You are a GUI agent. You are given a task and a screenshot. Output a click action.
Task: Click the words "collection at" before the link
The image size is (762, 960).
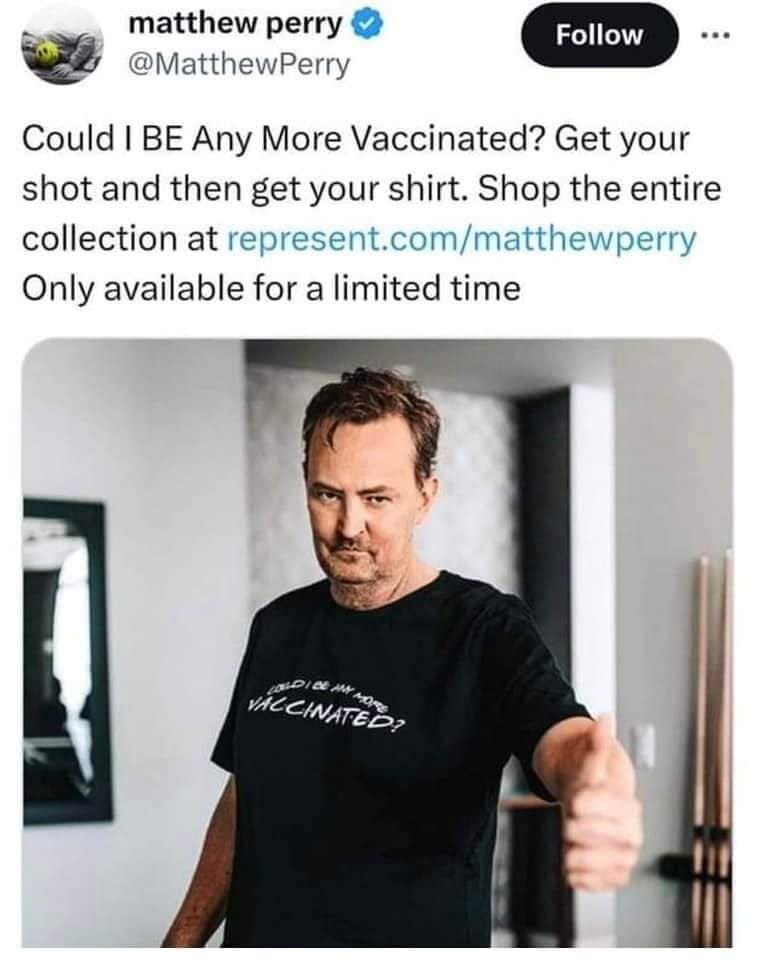point(120,238)
